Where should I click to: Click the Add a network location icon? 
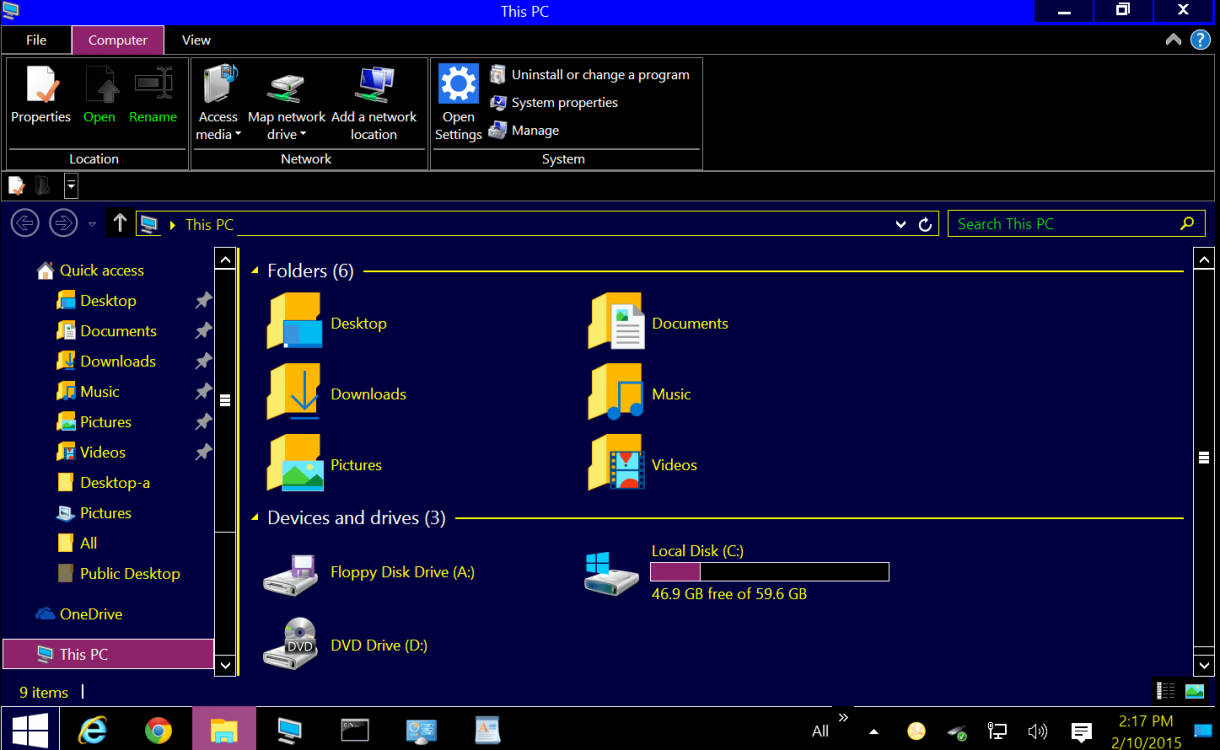pyautogui.click(x=374, y=85)
